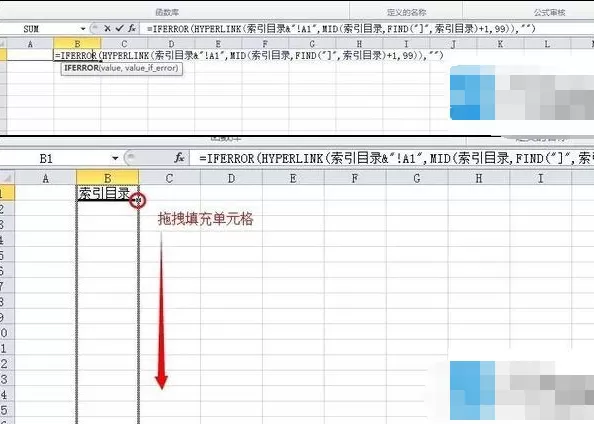
Task: Select column G header in upper sheet
Action: pos(312,44)
